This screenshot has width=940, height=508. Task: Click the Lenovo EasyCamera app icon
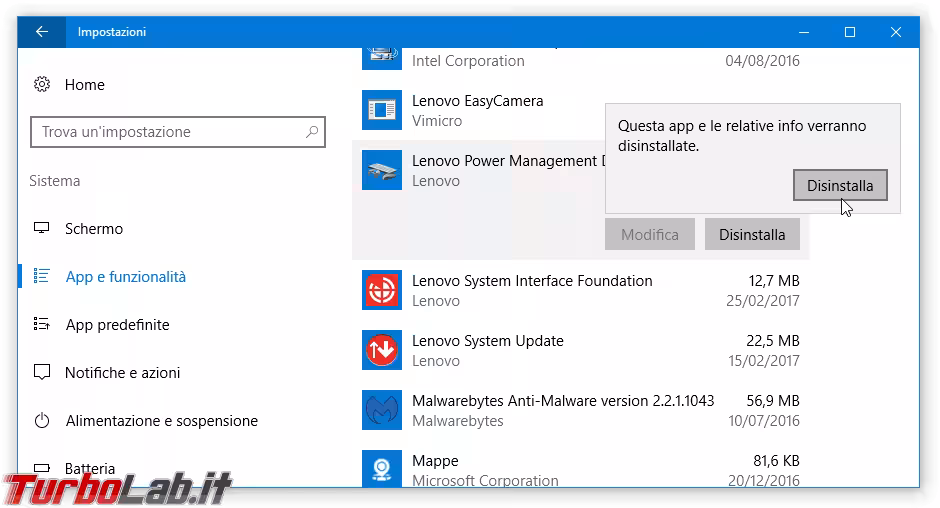tap(382, 110)
